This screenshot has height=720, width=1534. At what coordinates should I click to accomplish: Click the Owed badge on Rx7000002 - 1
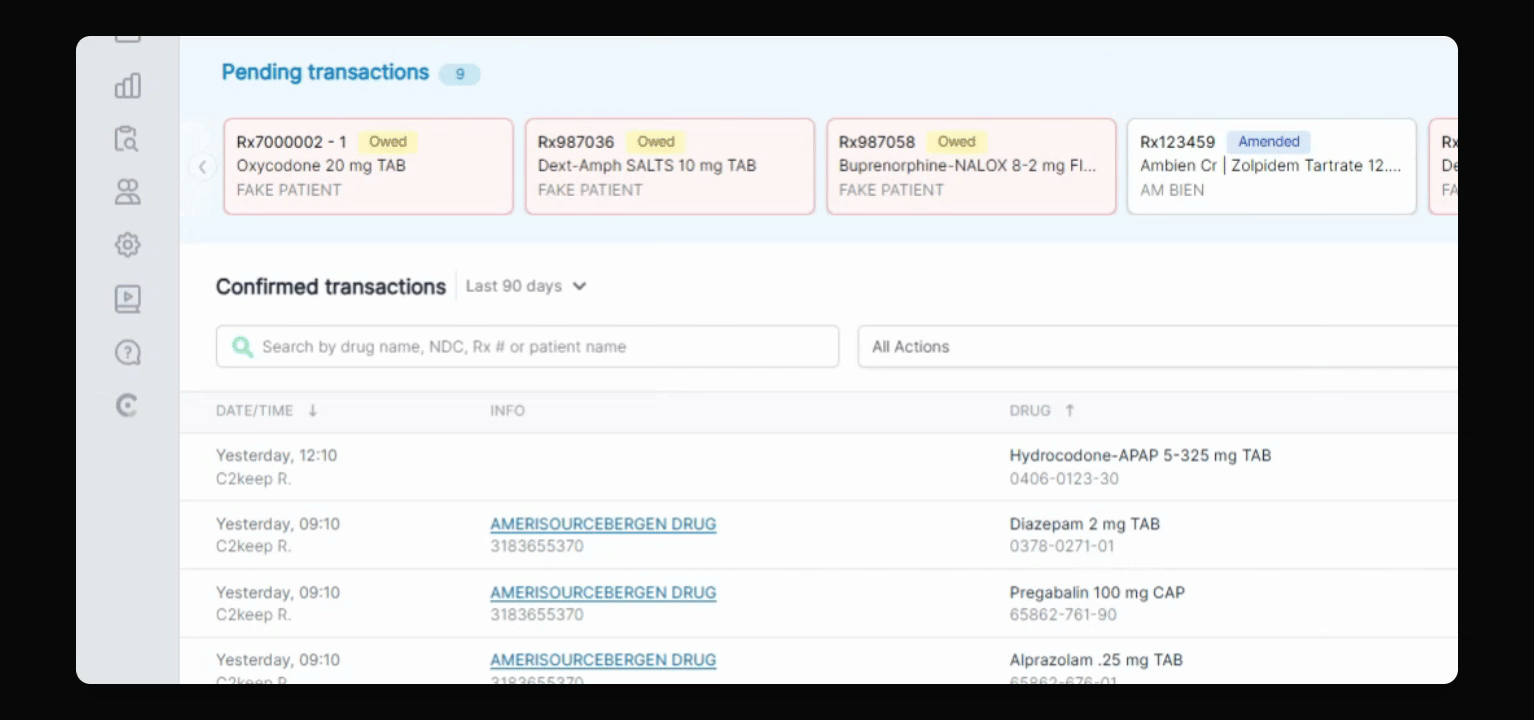click(388, 142)
